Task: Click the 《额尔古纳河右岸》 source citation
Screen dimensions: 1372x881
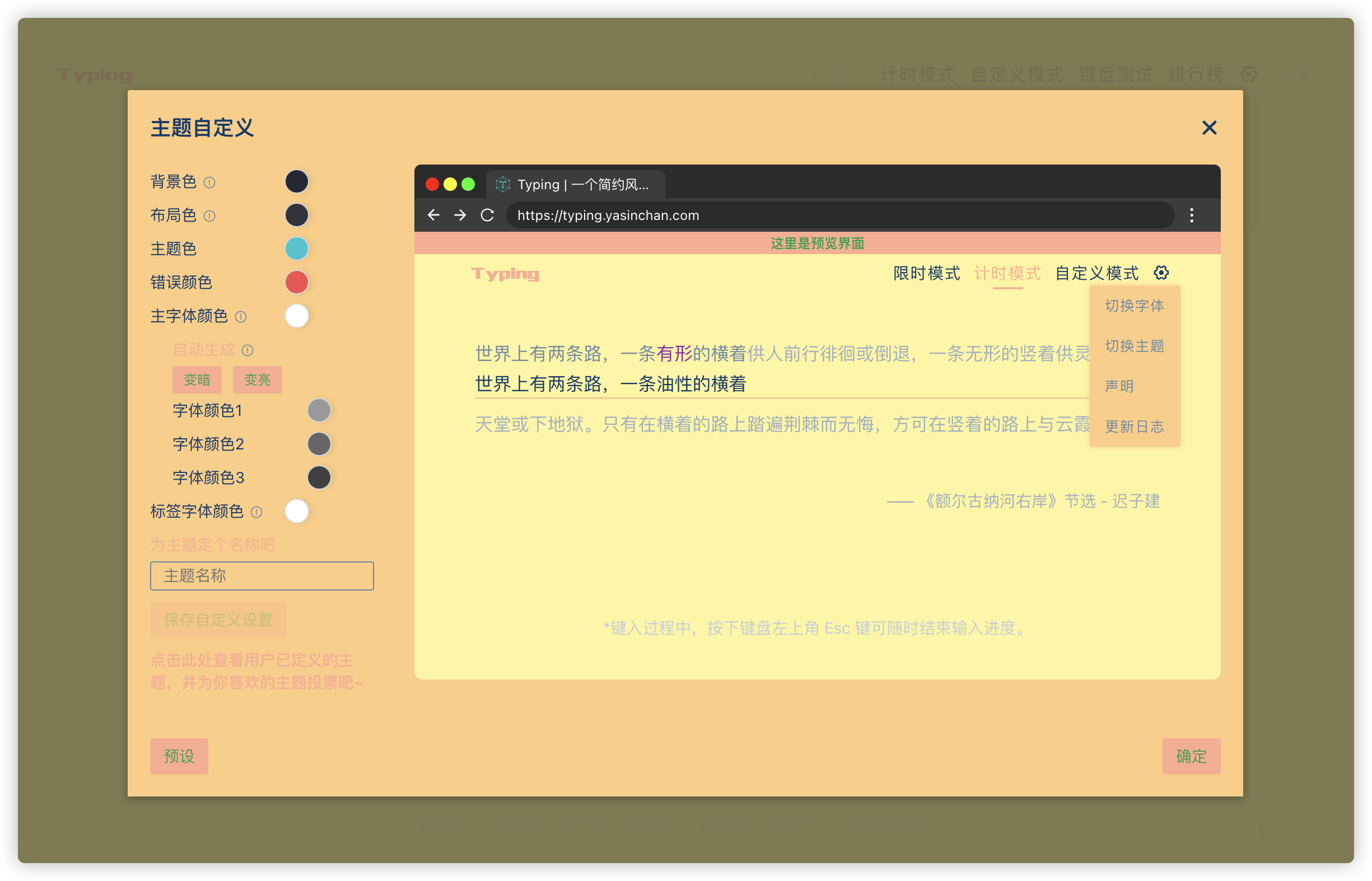Action: point(1024,502)
